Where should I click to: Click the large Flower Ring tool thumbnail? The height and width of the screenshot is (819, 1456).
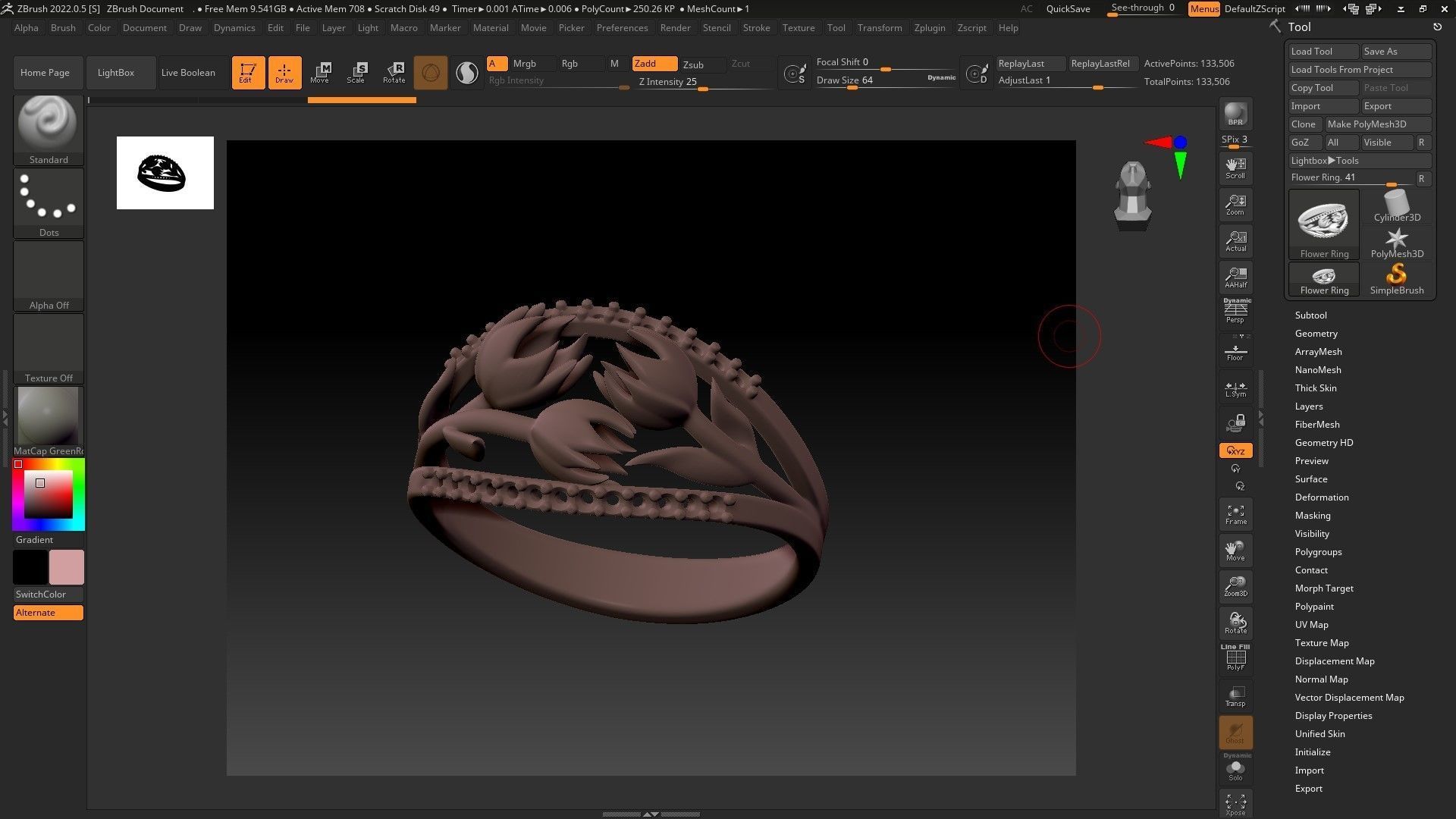pos(1323,224)
